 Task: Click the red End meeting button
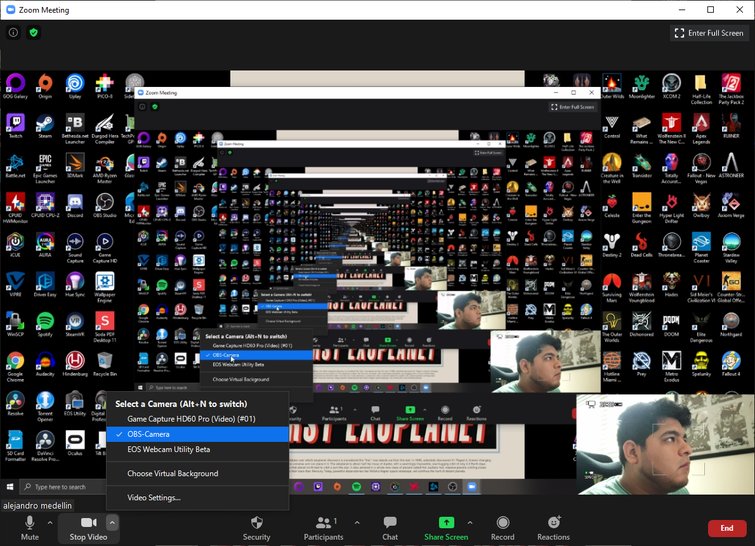(x=727, y=528)
